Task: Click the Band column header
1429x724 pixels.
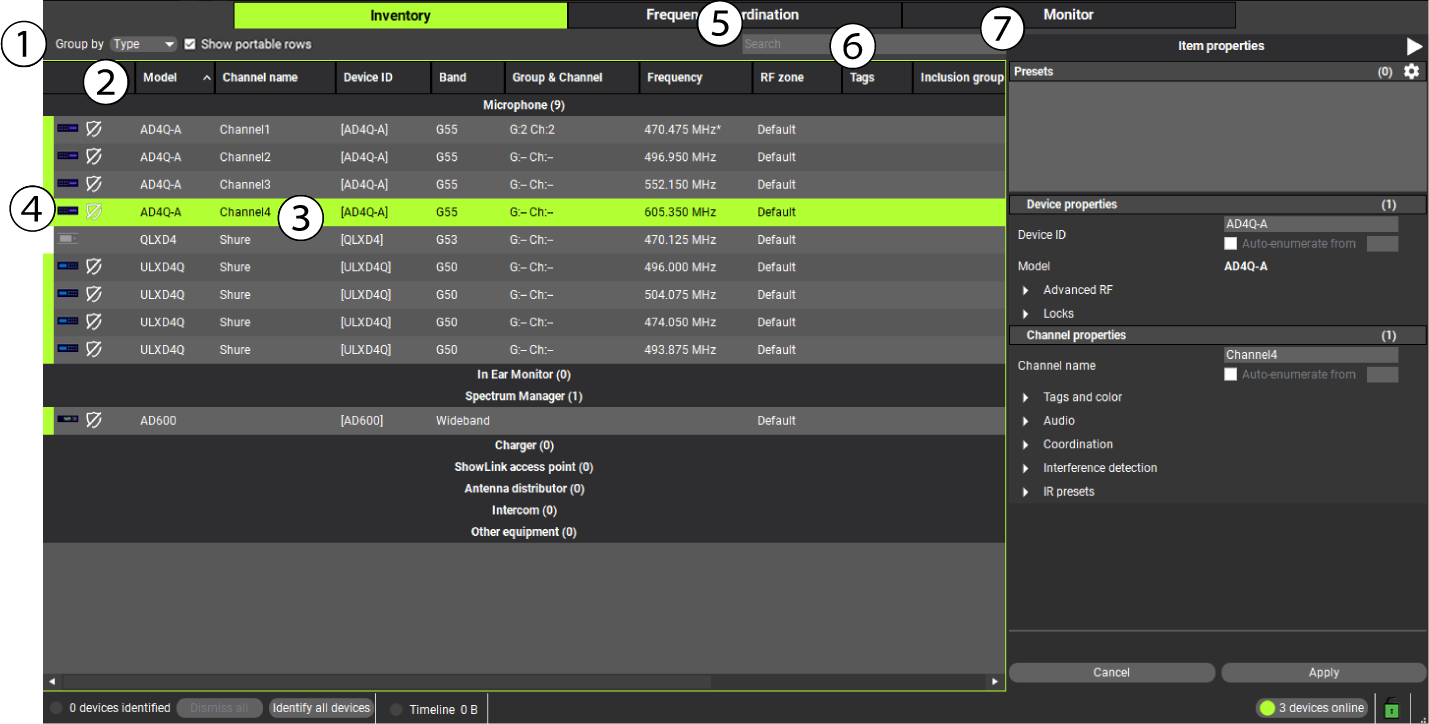Action: (x=467, y=77)
